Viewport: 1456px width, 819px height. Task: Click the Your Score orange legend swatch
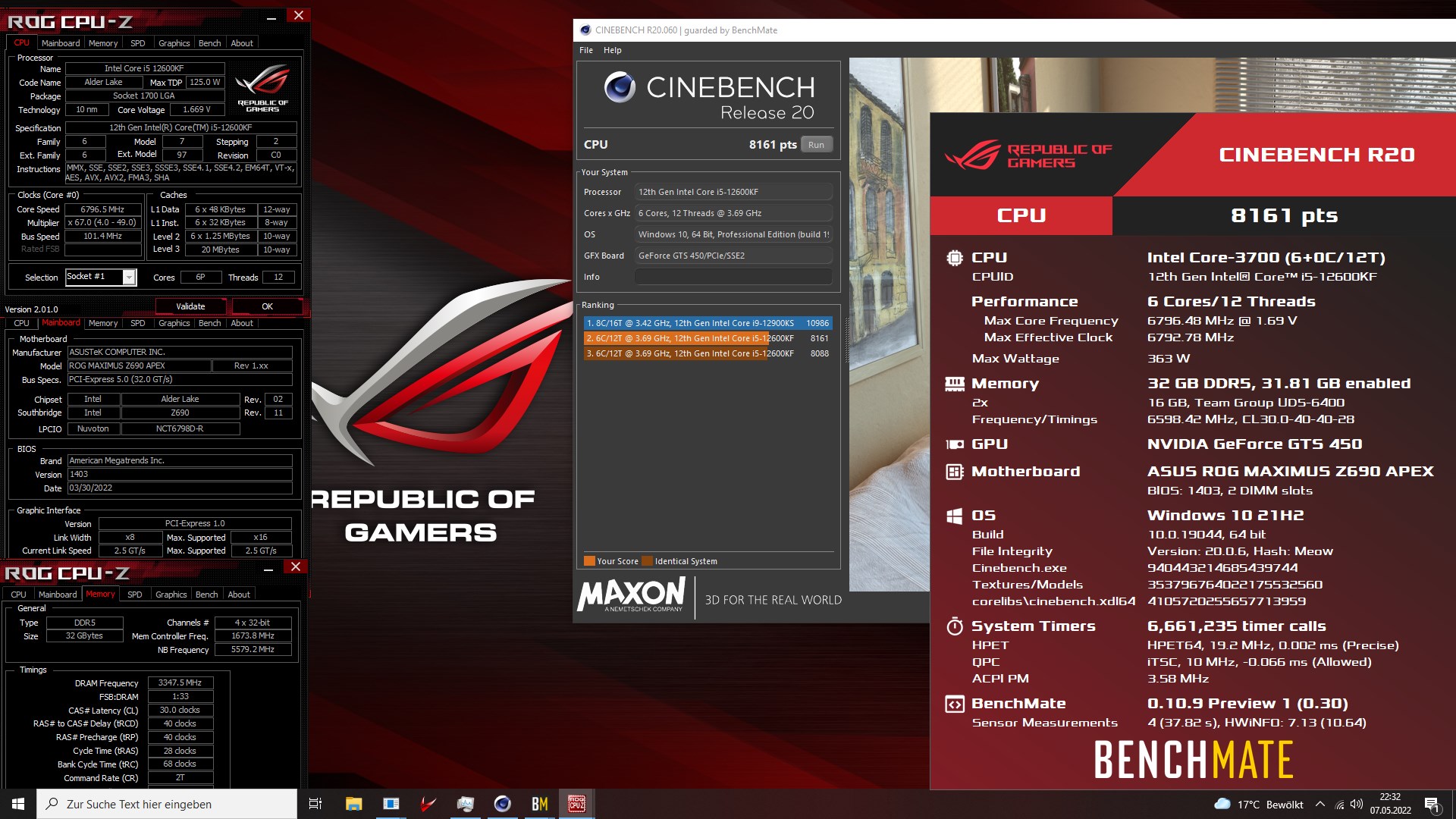click(589, 561)
